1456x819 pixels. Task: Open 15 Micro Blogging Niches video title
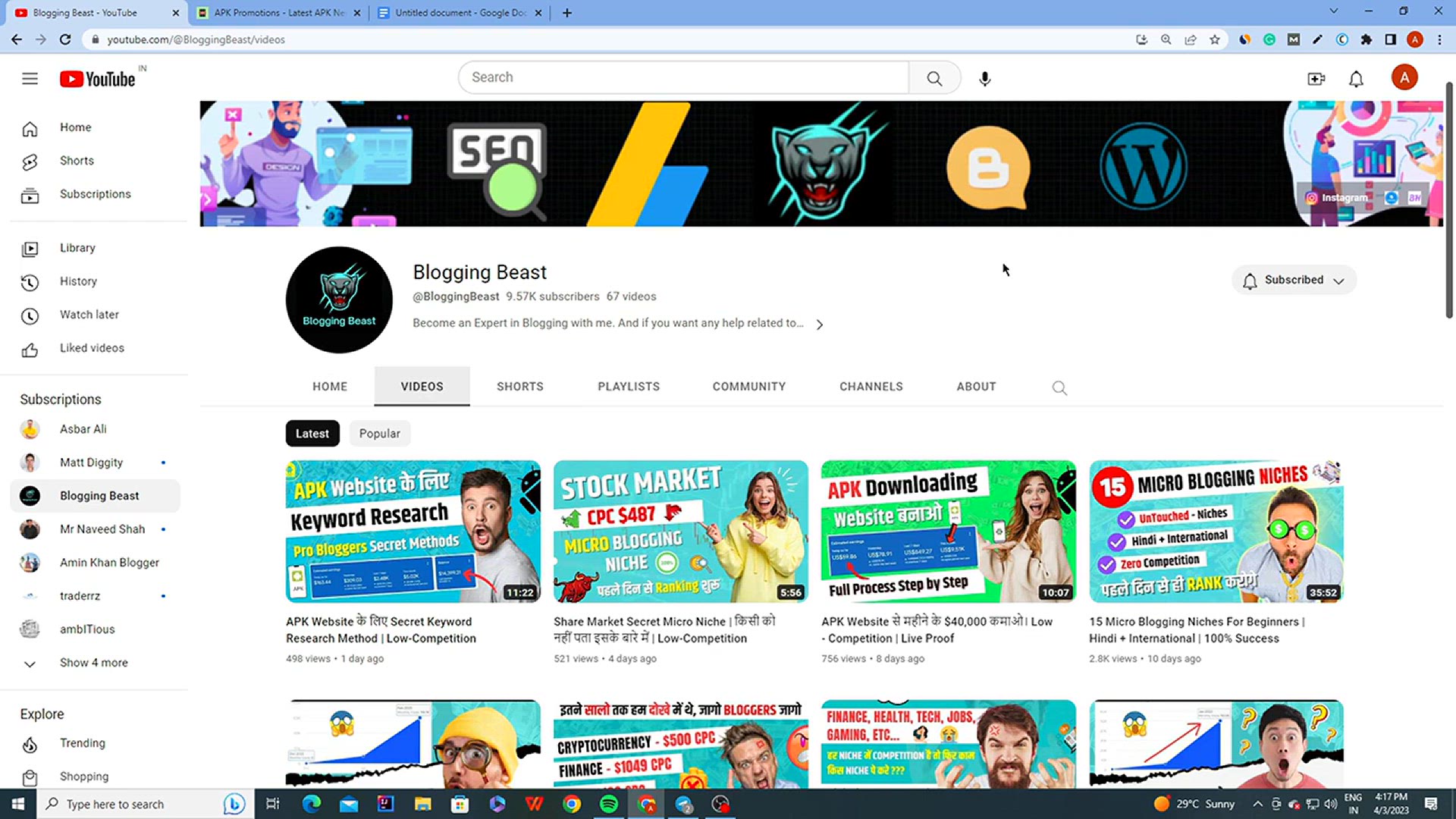[1197, 630]
